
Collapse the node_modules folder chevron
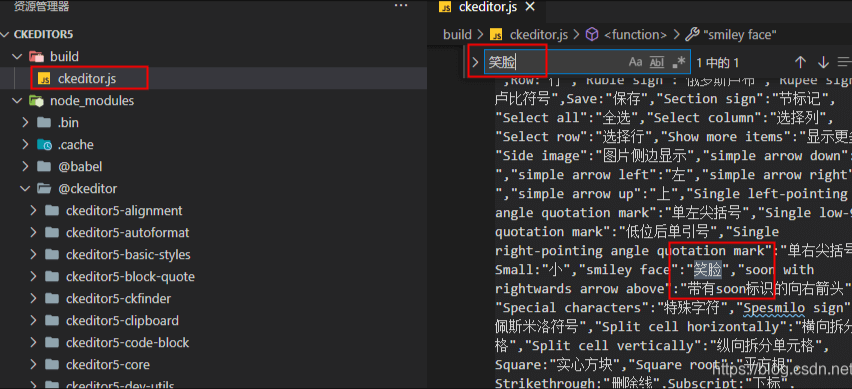tap(17, 101)
